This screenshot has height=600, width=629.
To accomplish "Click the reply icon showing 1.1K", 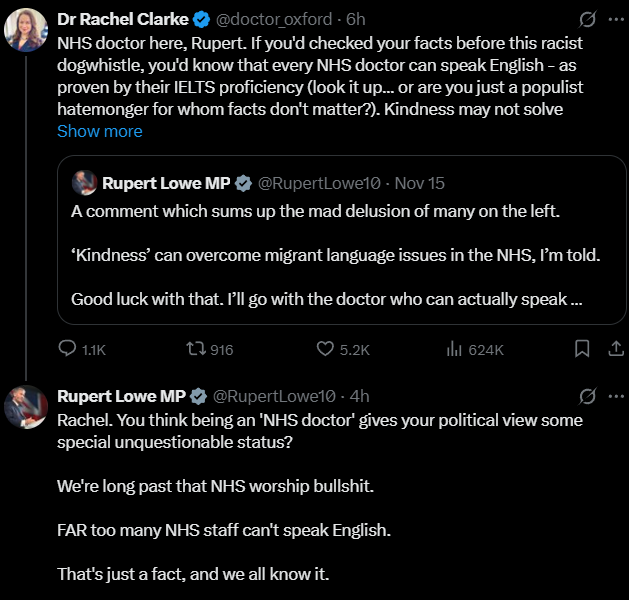I will (x=68, y=349).
